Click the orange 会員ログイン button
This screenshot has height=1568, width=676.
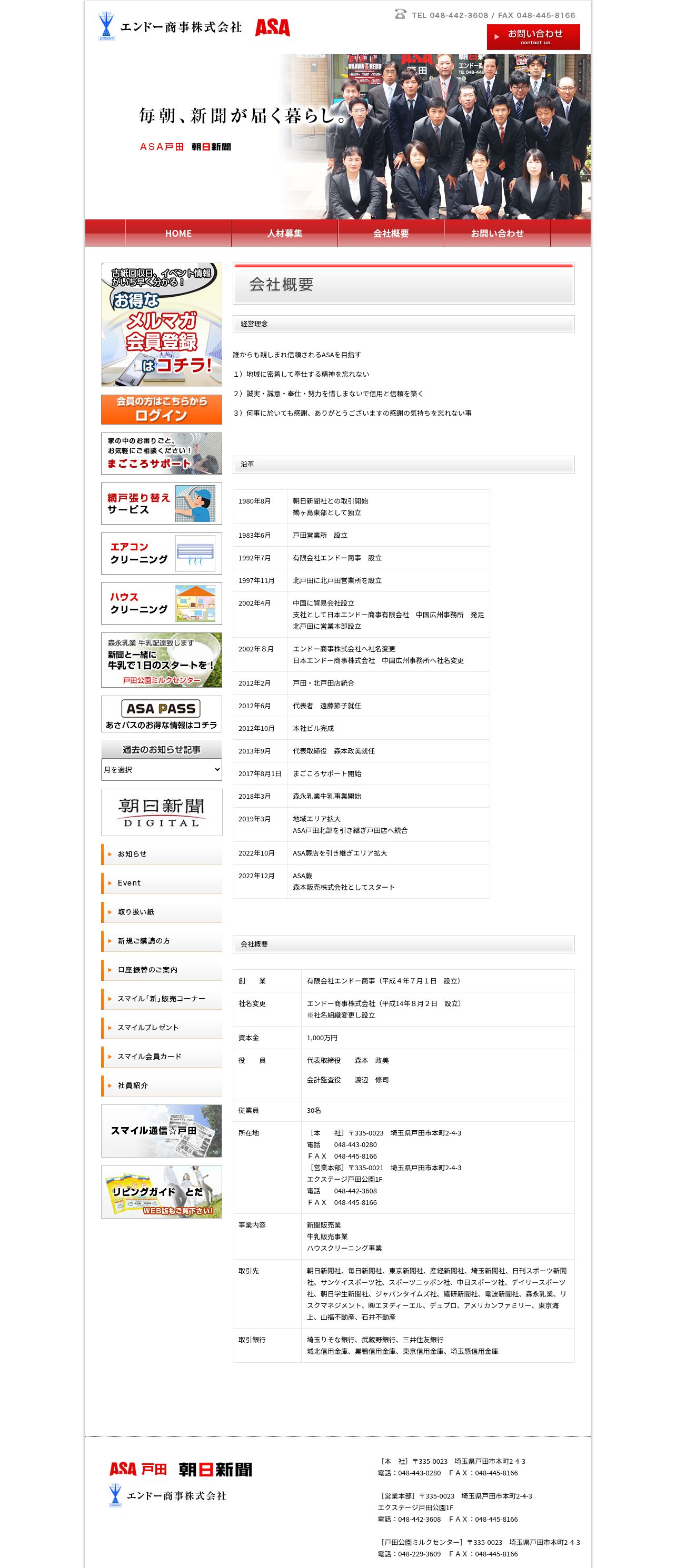[x=162, y=409]
